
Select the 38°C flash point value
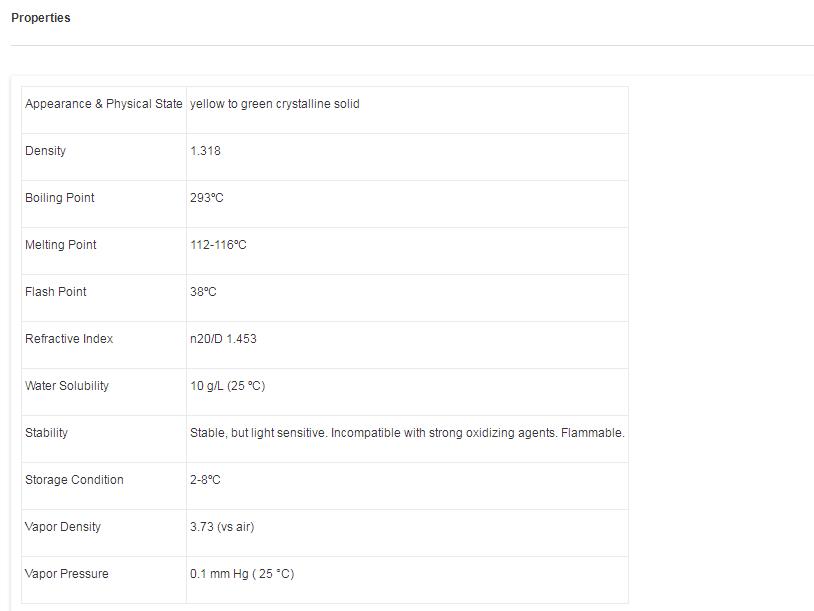click(x=203, y=292)
